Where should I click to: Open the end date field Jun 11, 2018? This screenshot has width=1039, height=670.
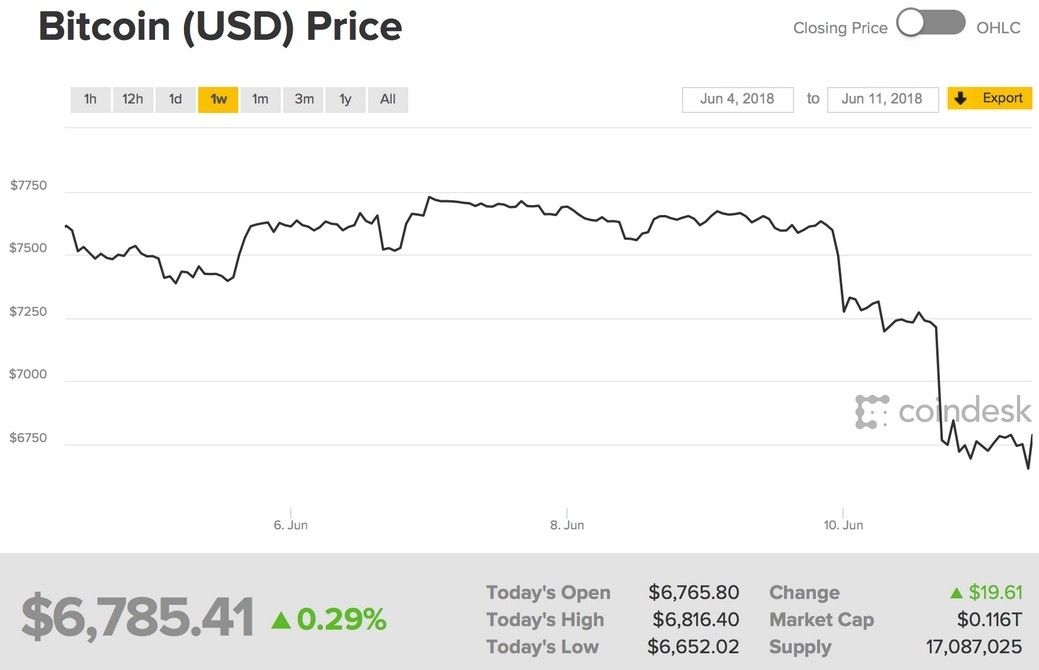point(882,99)
